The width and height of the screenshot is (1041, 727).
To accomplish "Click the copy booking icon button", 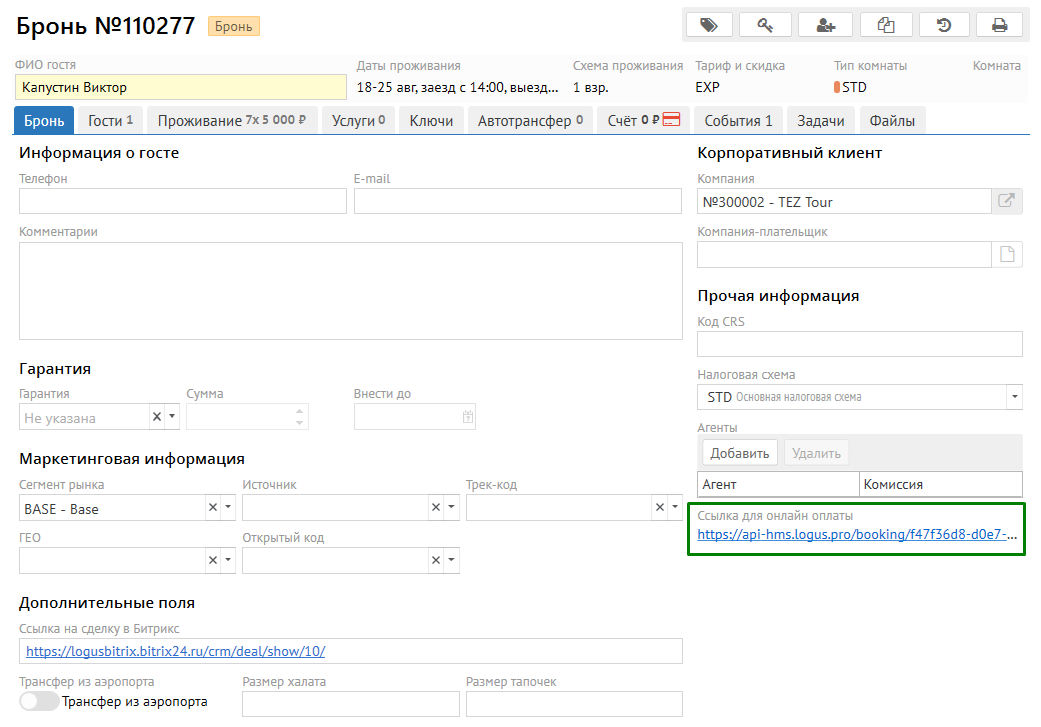I will (x=884, y=25).
